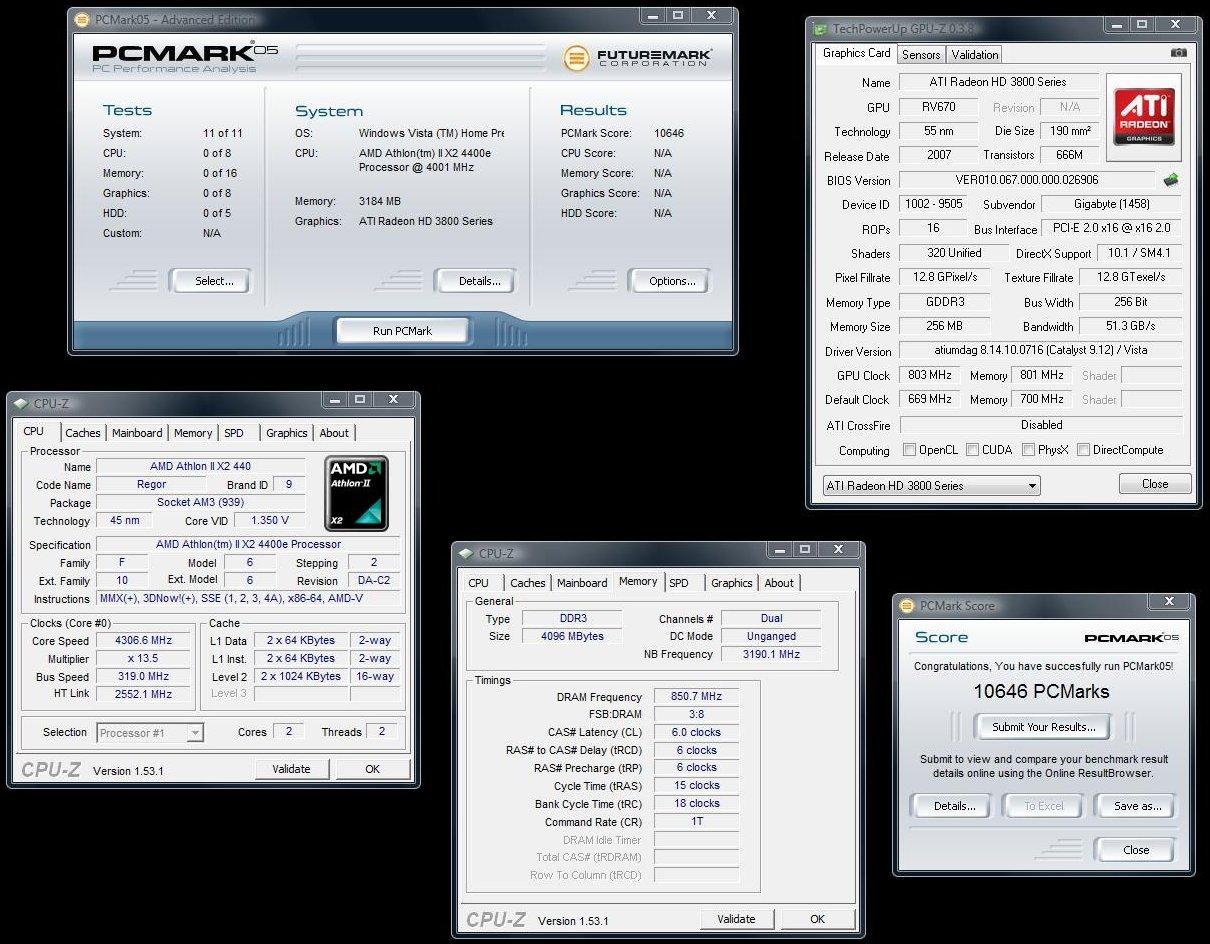Click the PCMark Score 10646 result value
This screenshot has height=944, width=1210.
coord(670,133)
